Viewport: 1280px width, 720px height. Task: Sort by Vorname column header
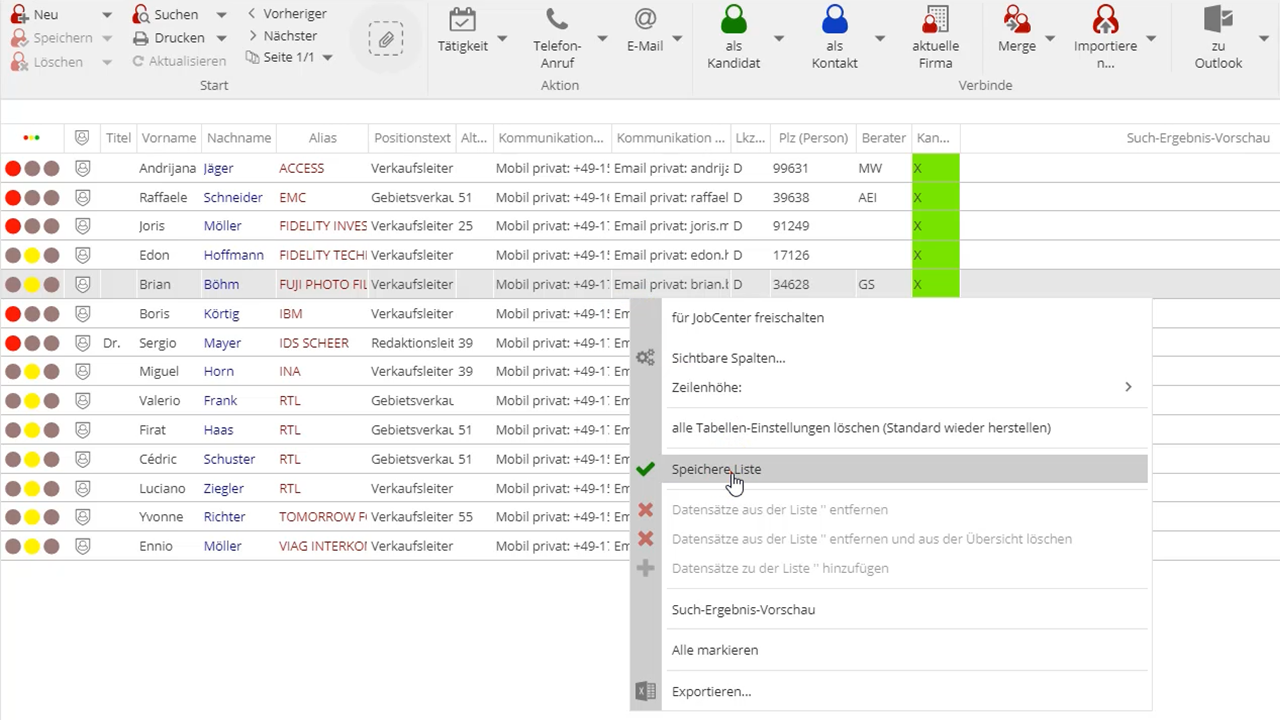click(x=168, y=138)
